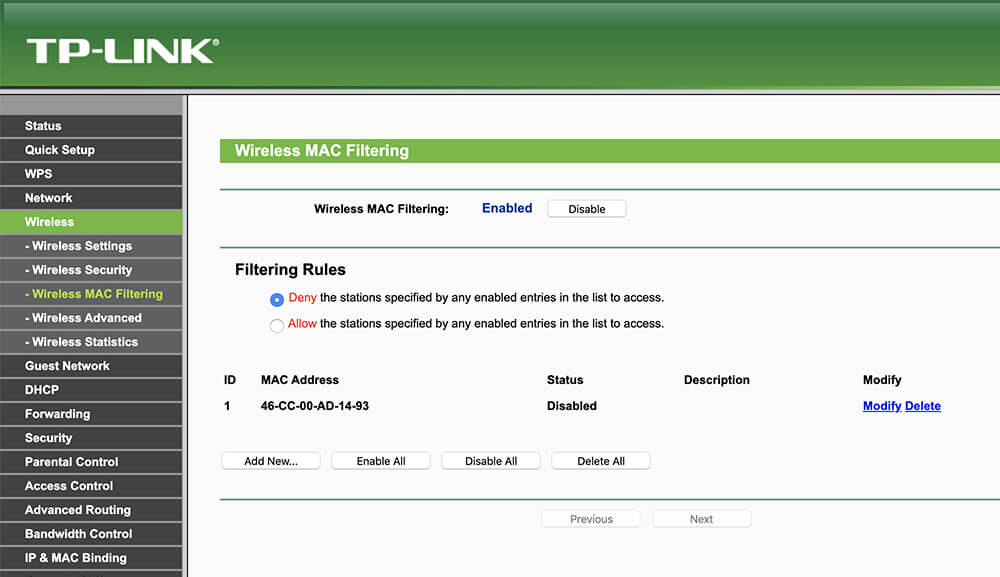The width and height of the screenshot is (1000, 577).
Task: Open the Bandwidth Control section
Action: pyautogui.click(x=75, y=534)
